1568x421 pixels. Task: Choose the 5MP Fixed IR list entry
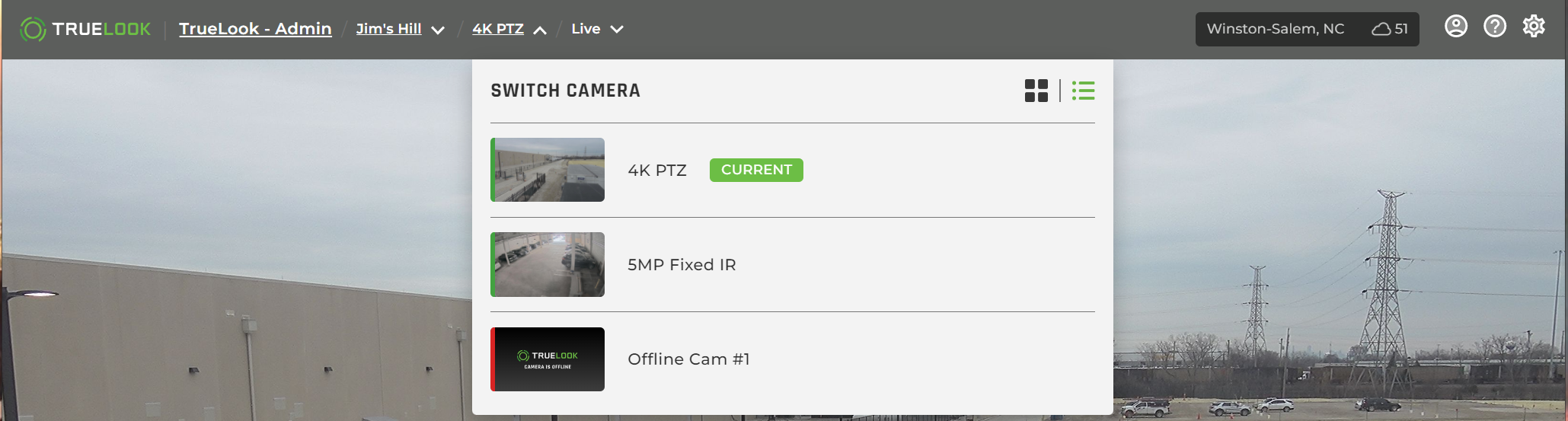point(793,264)
